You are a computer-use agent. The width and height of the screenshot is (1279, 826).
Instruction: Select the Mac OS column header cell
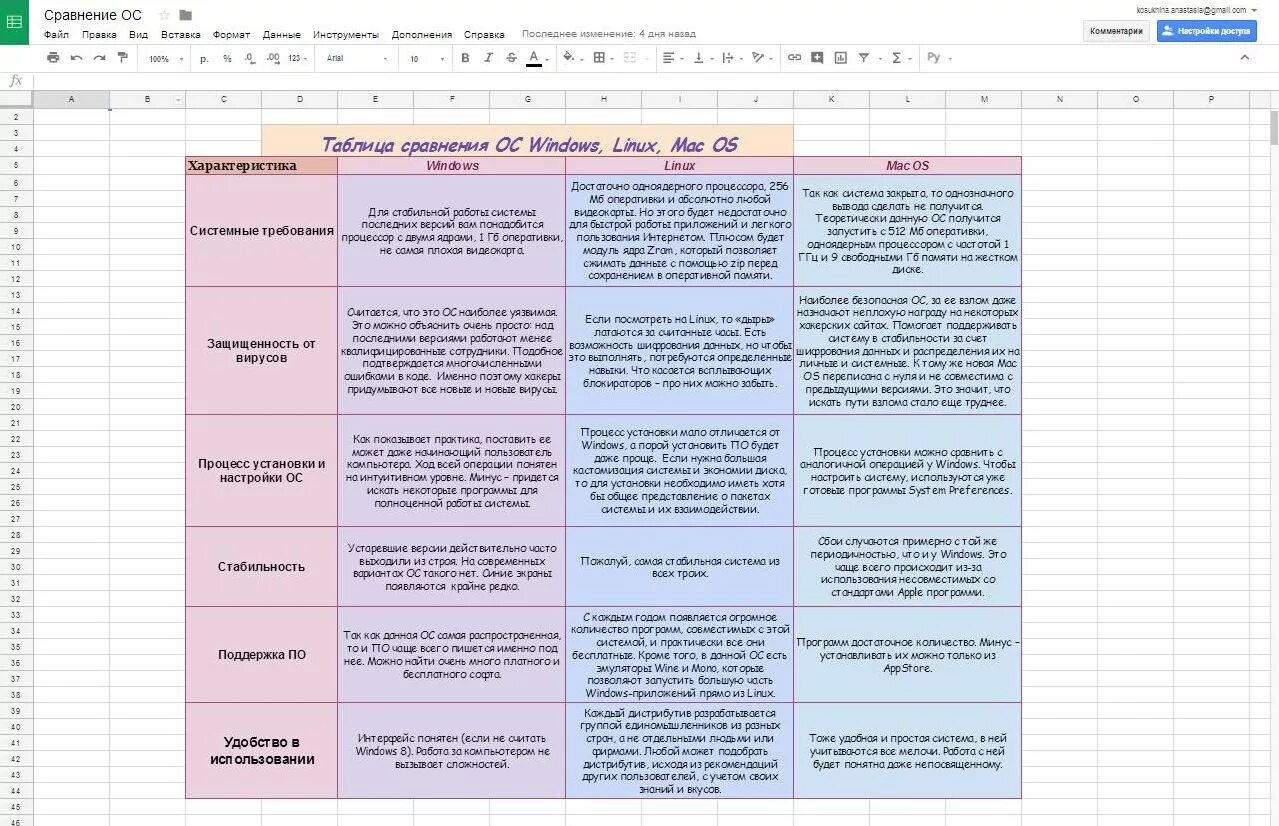[907, 165]
